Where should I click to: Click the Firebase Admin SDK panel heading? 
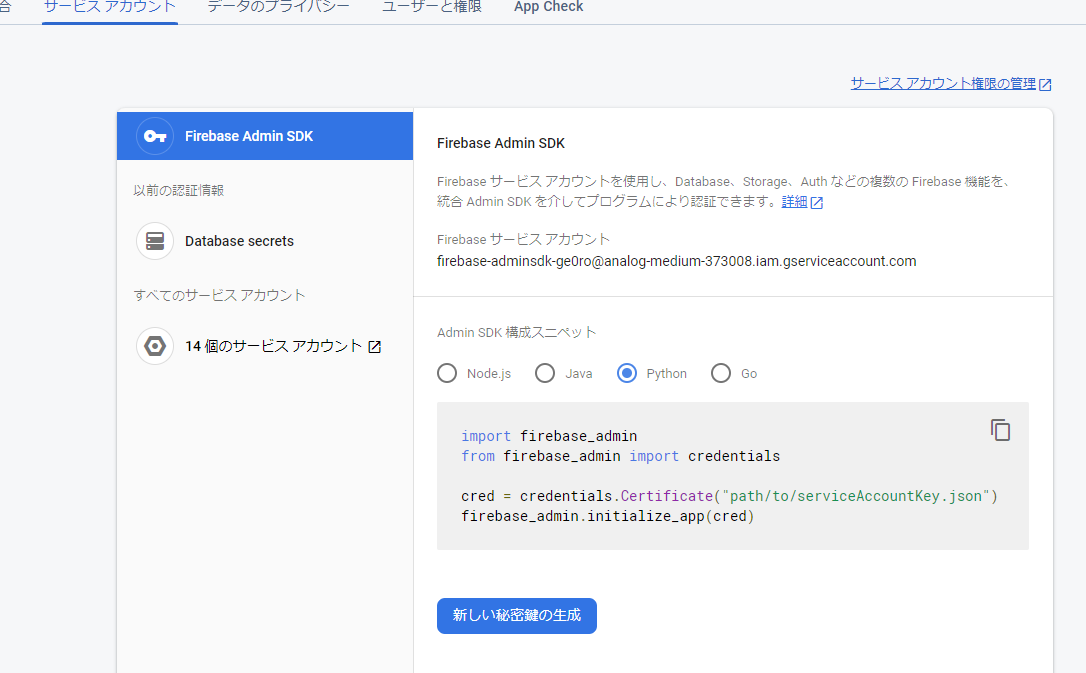[501, 143]
